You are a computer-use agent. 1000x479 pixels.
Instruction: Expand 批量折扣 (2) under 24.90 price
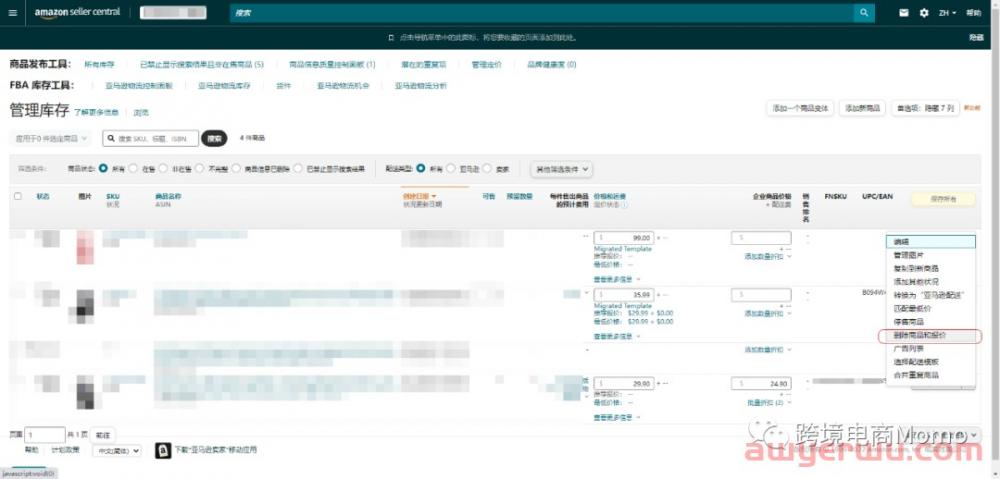coord(769,402)
